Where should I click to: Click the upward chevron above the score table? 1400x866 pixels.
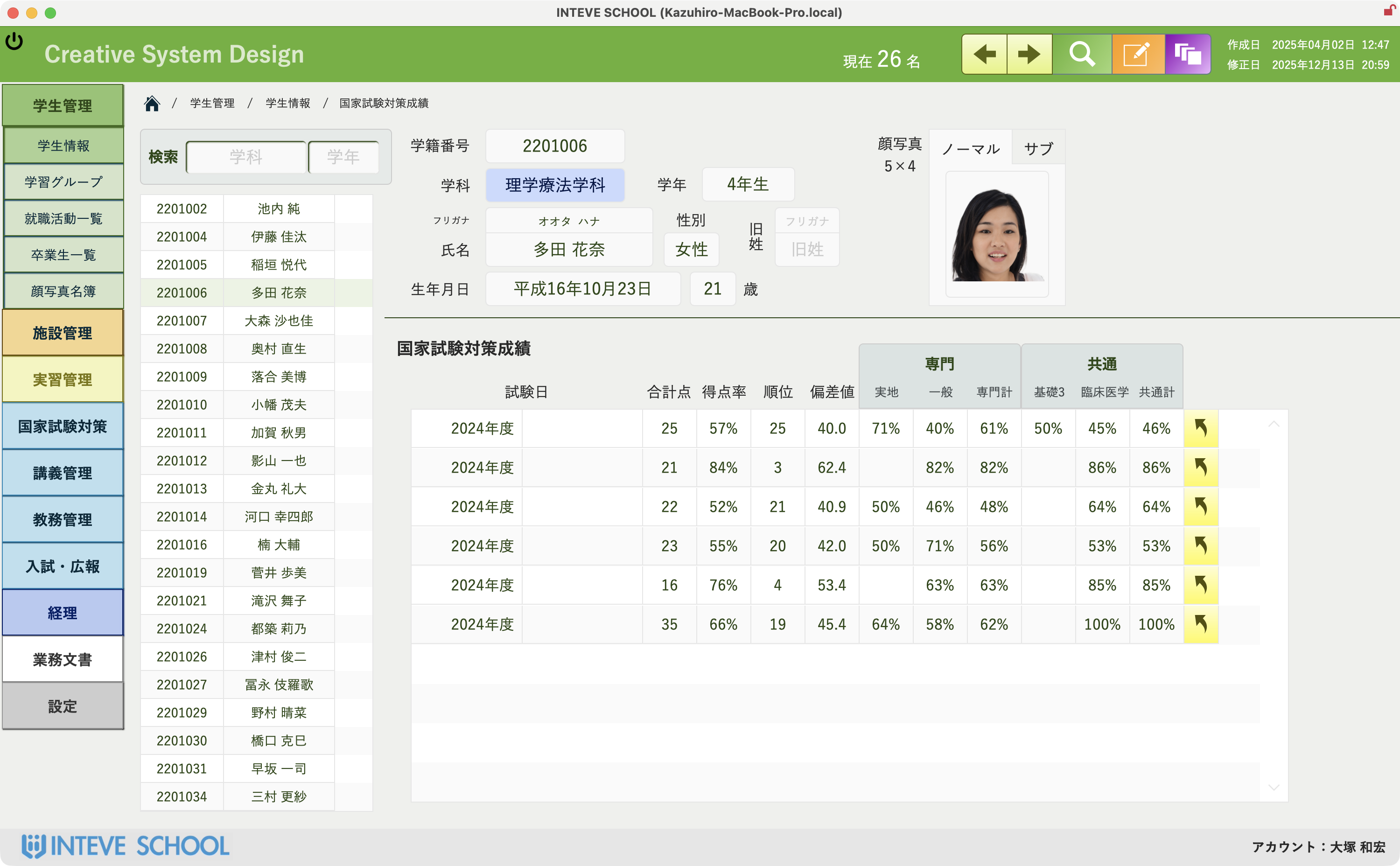(x=1274, y=423)
